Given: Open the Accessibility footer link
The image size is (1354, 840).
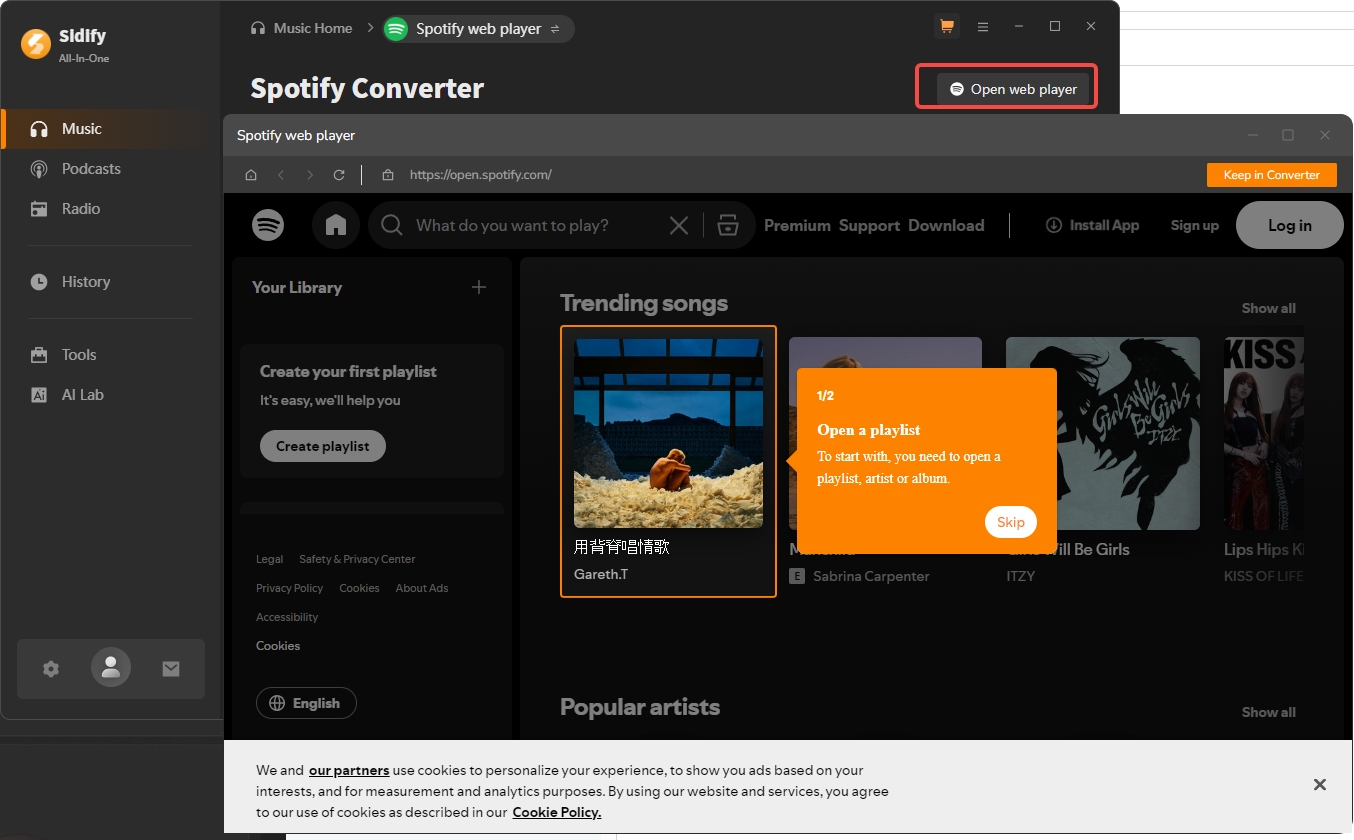Looking at the screenshot, I should click(x=287, y=617).
